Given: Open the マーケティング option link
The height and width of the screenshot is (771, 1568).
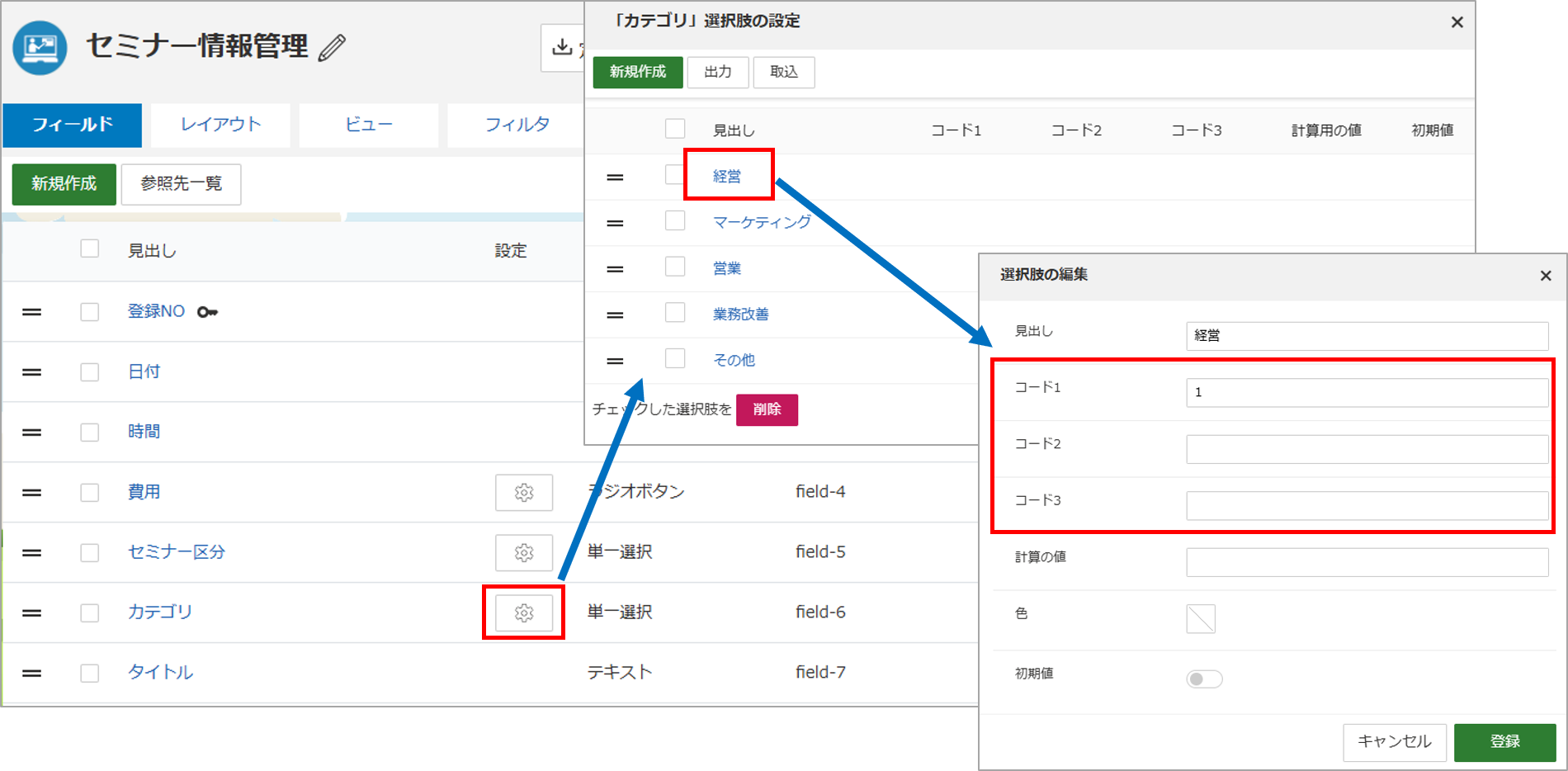Looking at the screenshot, I should coord(762,222).
